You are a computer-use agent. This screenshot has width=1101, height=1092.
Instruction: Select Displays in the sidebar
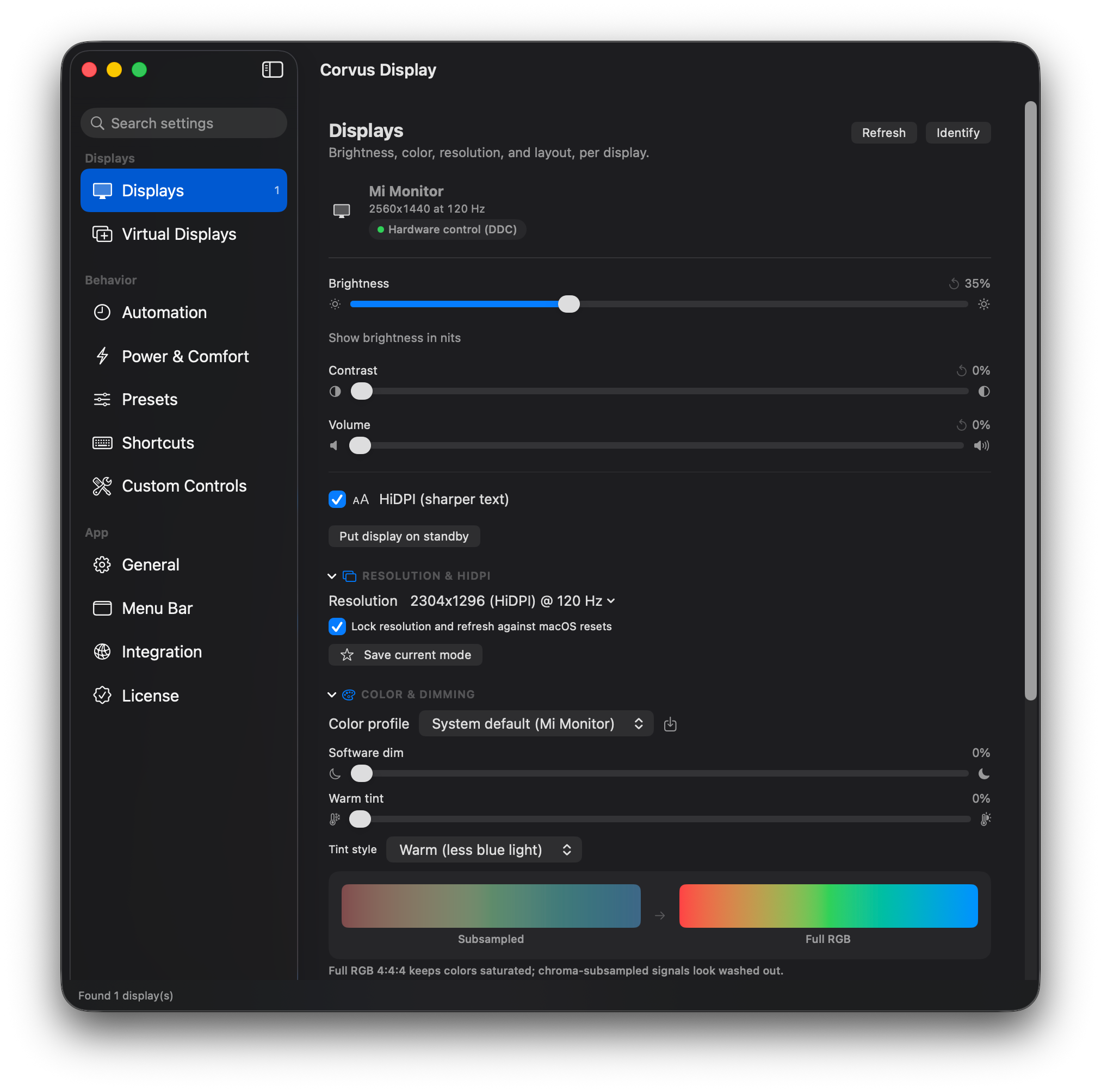tap(183, 190)
